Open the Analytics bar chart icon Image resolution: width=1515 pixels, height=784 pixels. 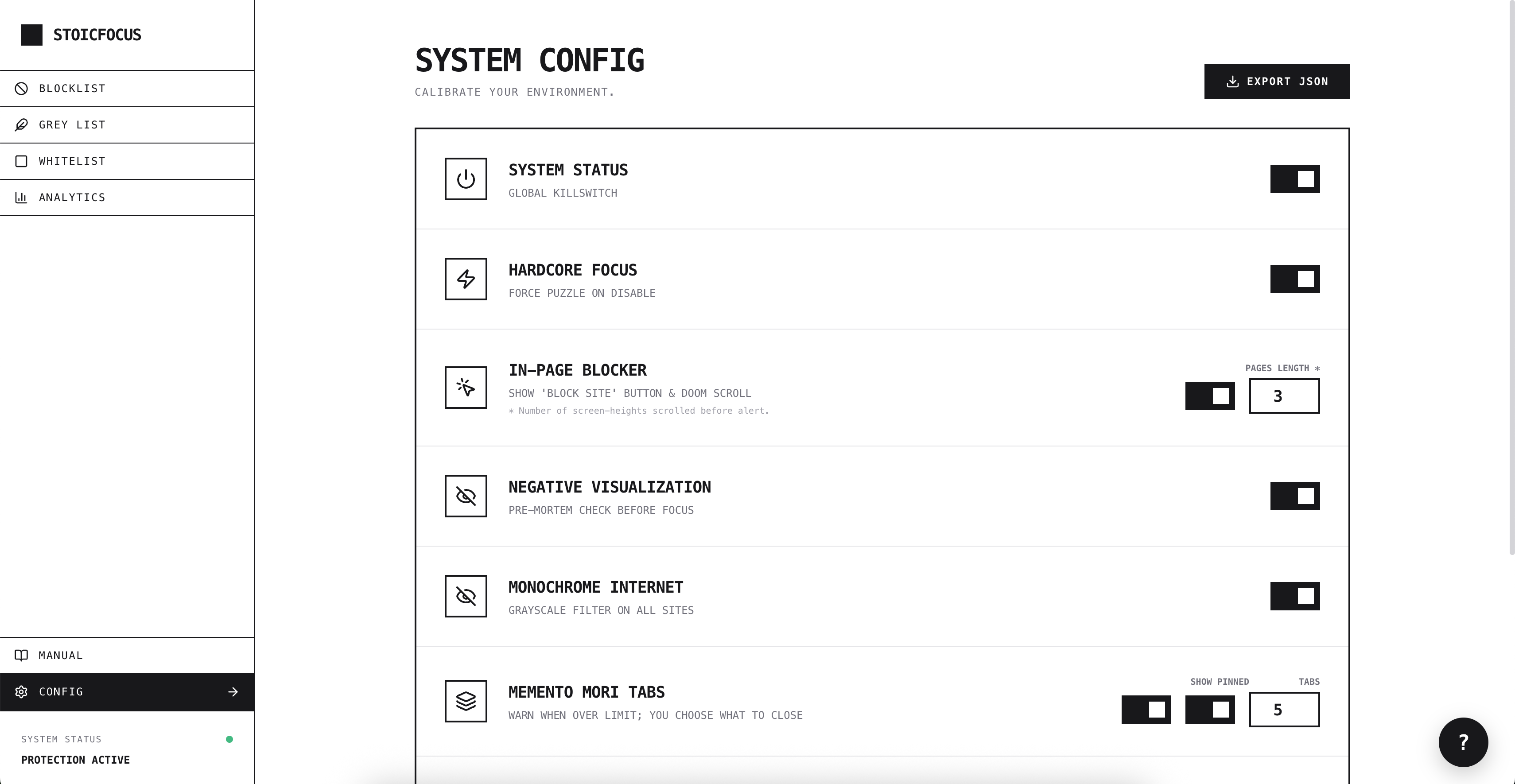[22, 197]
